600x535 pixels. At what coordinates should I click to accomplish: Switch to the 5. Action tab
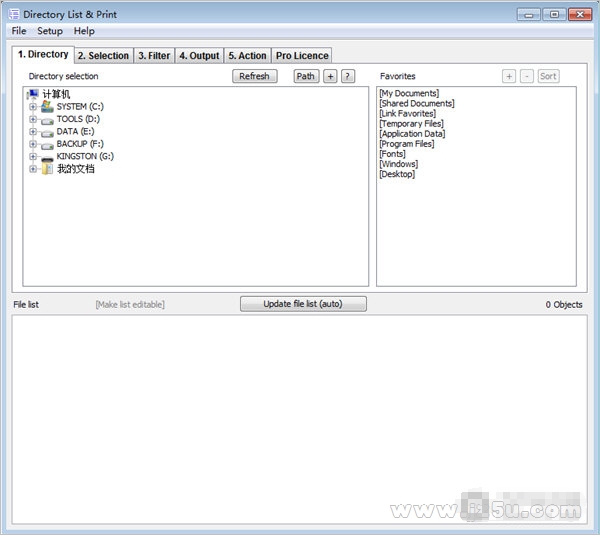point(247,55)
